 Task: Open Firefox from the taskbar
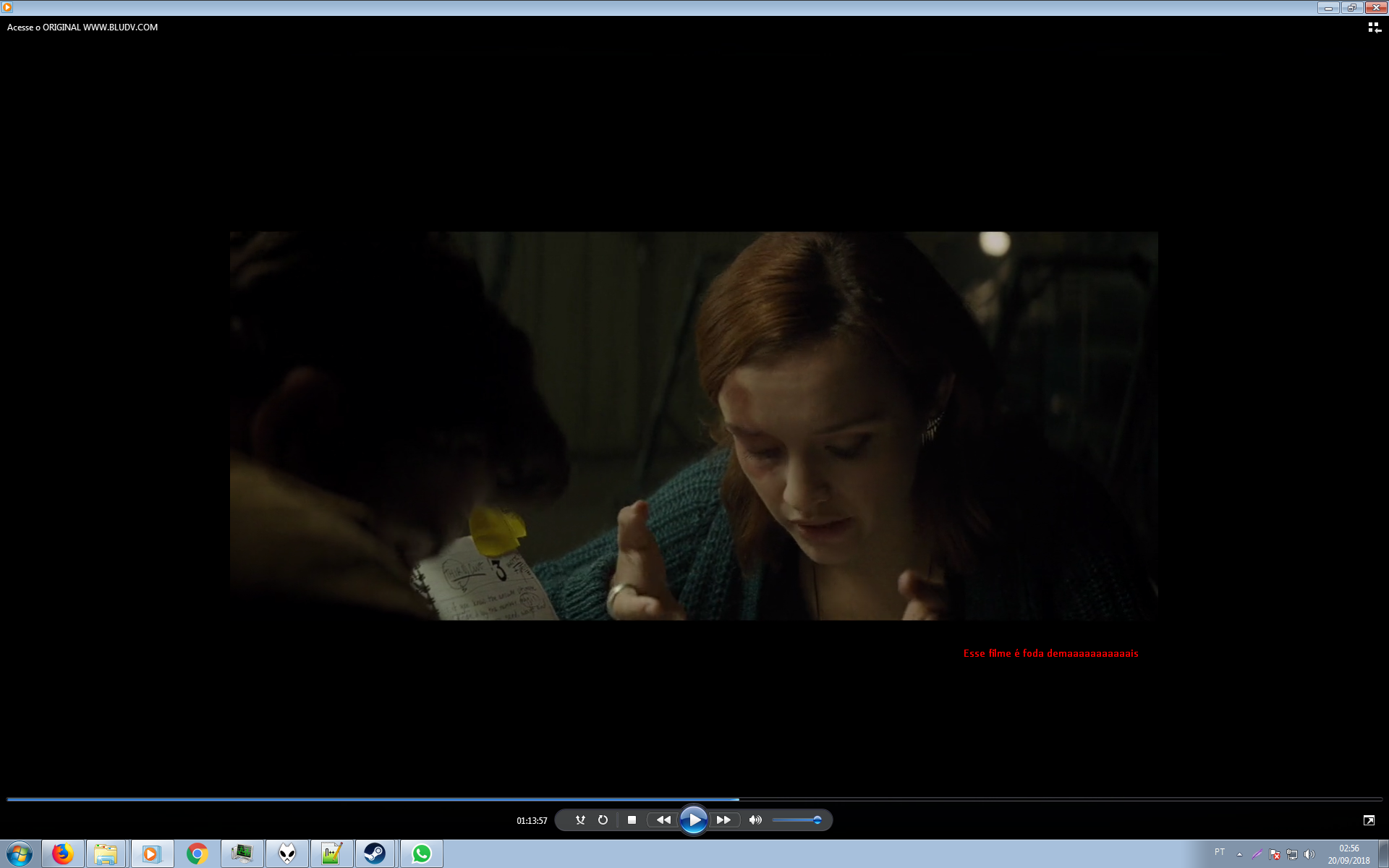pyautogui.click(x=63, y=854)
